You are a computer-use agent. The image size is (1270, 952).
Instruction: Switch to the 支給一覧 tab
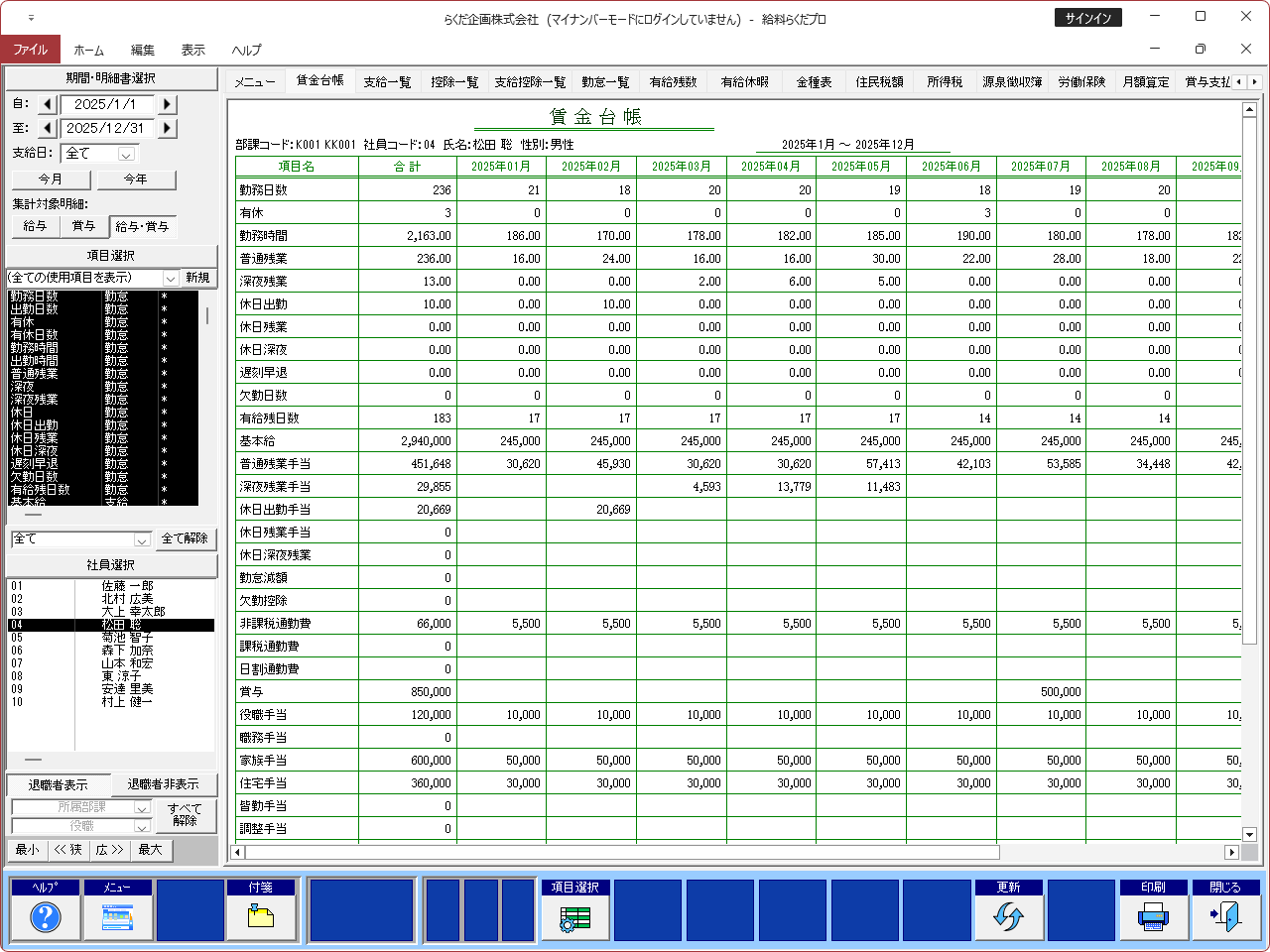point(387,82)
